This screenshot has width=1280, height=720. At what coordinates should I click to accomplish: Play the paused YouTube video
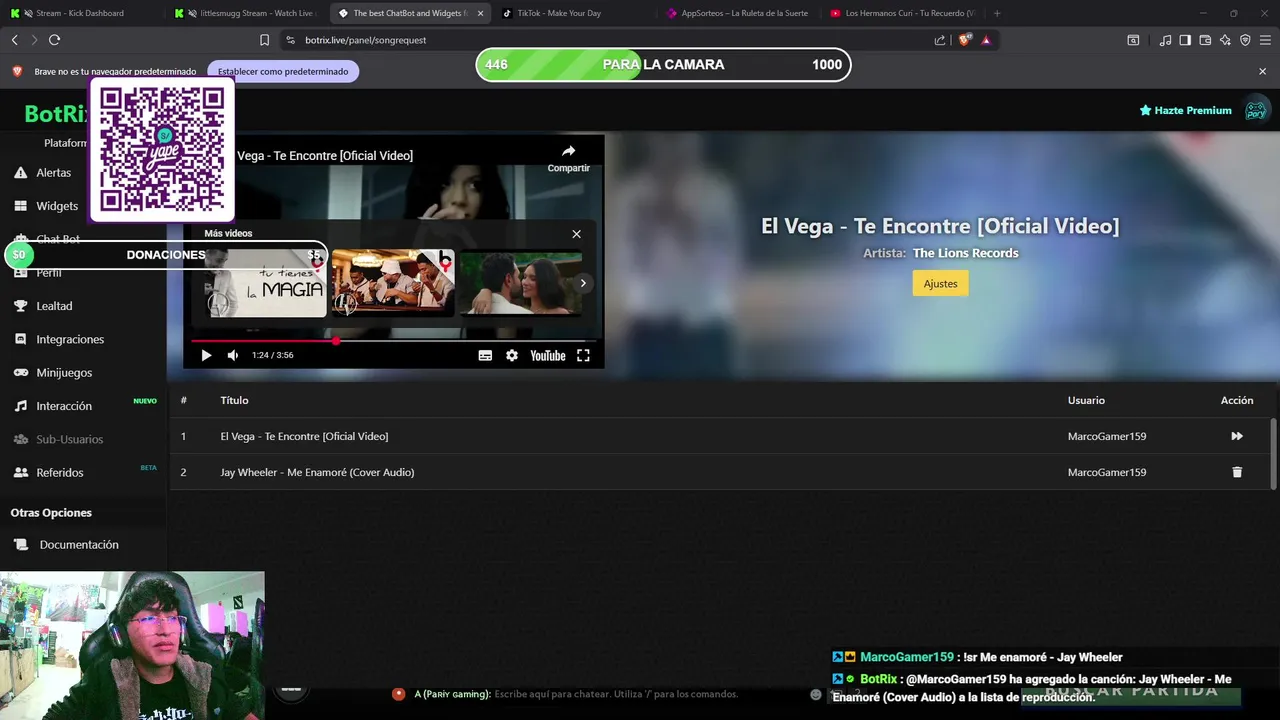coord(206,355)
